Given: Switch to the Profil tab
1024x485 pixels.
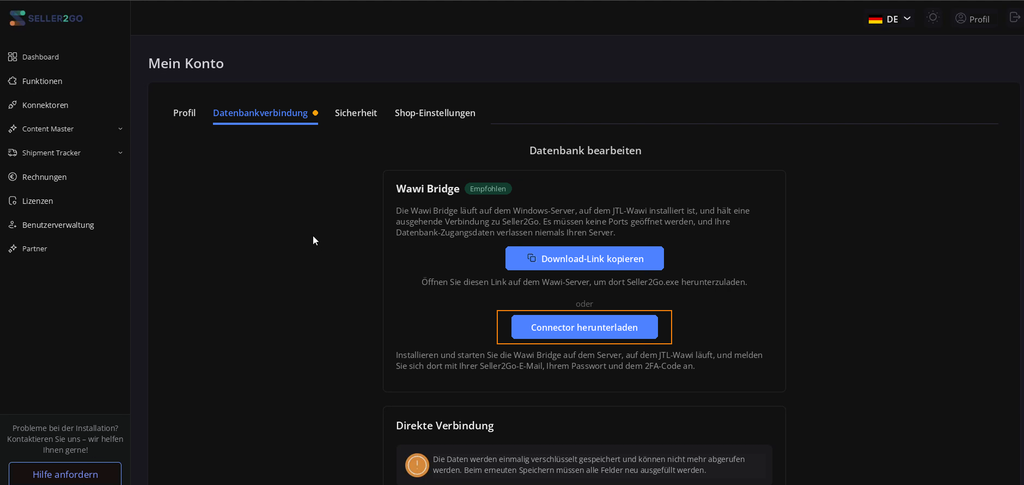Looking at the screenshot, I should coord(184,113).
